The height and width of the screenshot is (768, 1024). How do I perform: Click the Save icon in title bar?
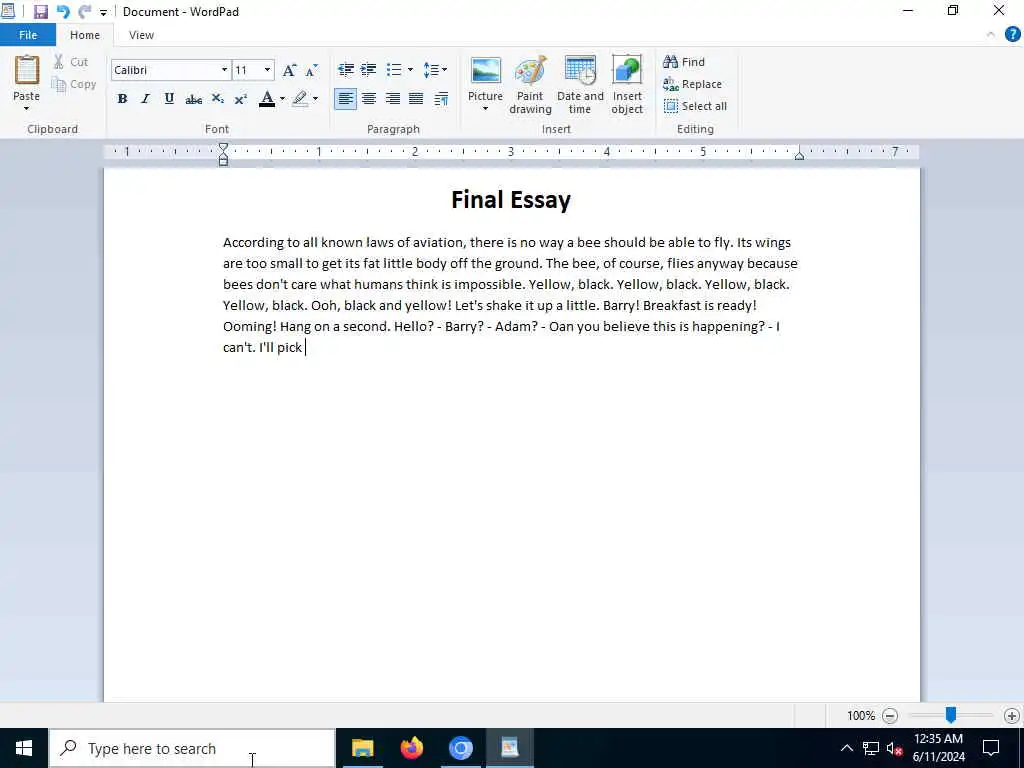(40, 12)
